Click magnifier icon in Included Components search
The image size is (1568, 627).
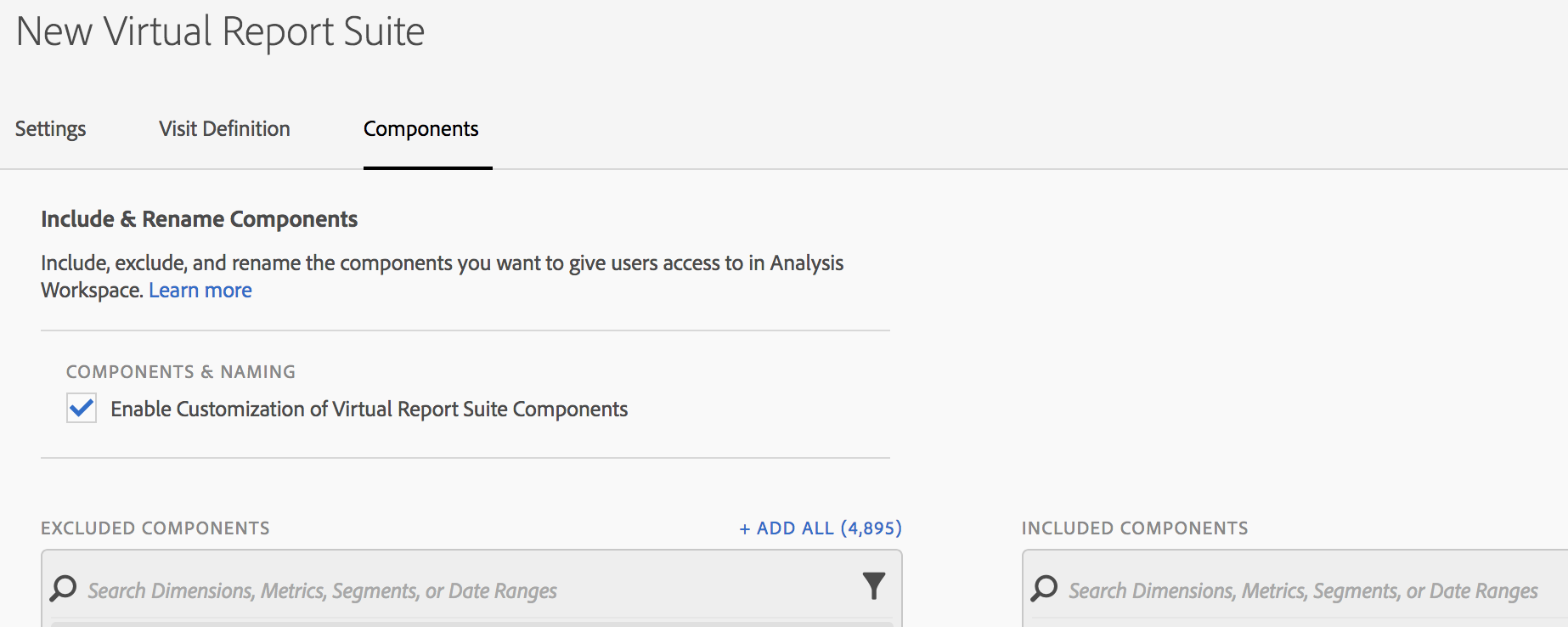(1044, 588)
